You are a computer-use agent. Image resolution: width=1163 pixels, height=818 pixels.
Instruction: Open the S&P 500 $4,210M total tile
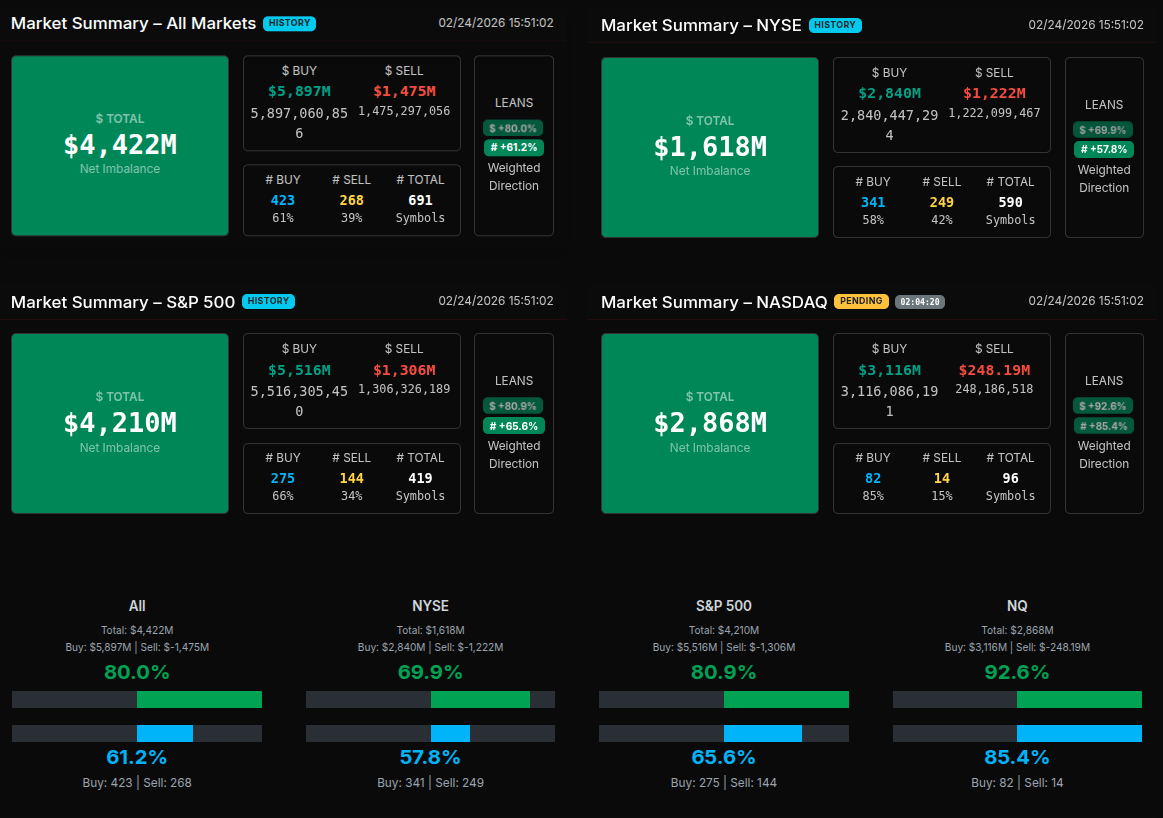(120, 423)
